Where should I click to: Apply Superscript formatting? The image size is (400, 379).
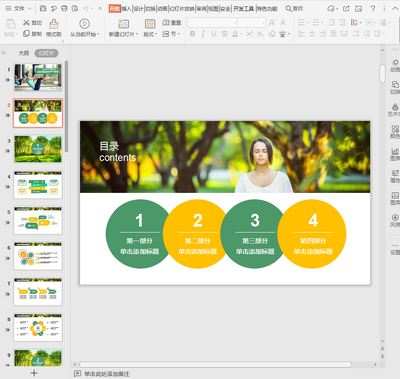[249, 34]
